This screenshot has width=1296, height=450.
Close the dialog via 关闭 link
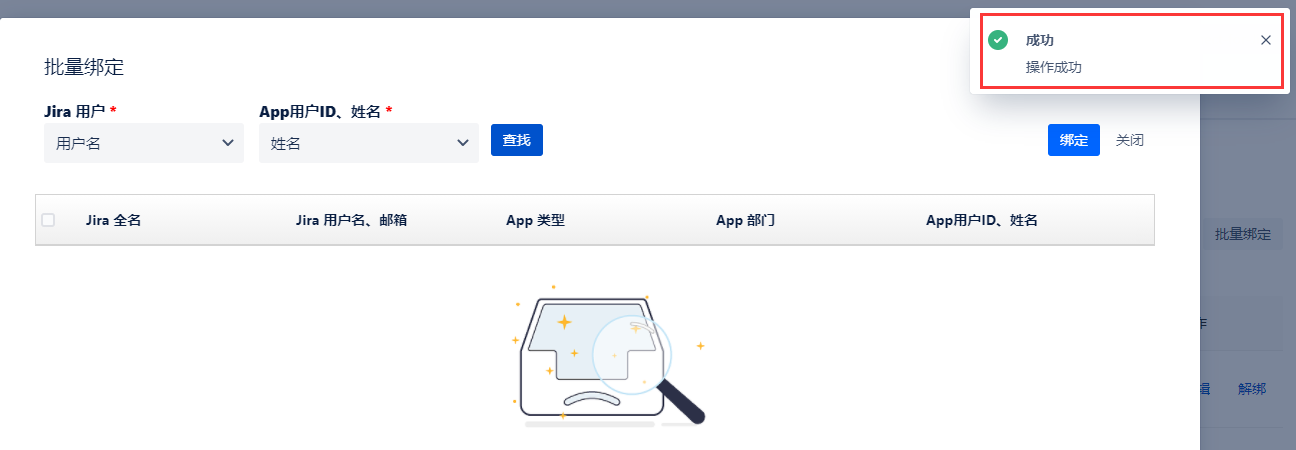[x=1130, y=140]
